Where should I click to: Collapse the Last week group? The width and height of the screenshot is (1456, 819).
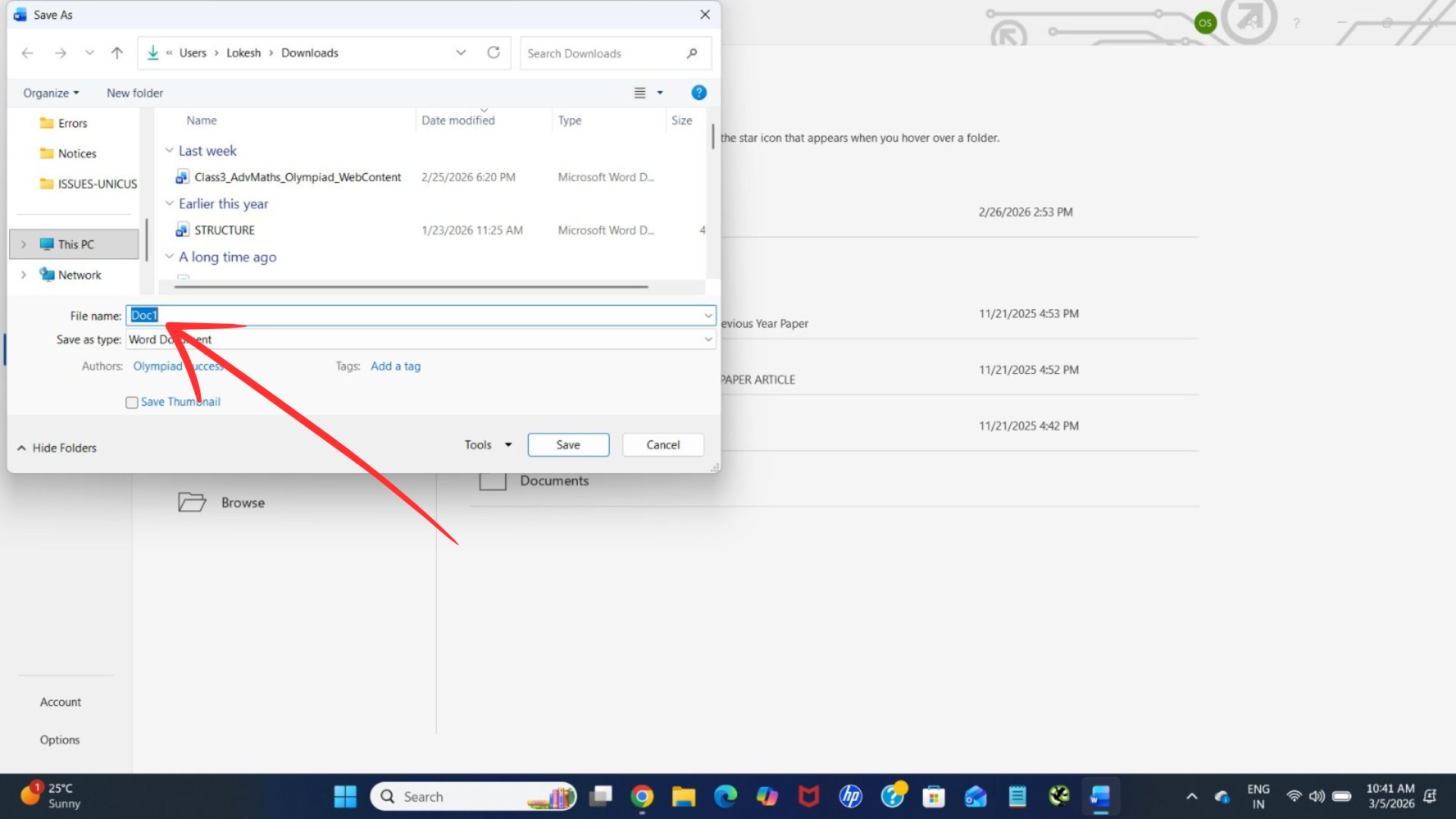coord(169,151)
